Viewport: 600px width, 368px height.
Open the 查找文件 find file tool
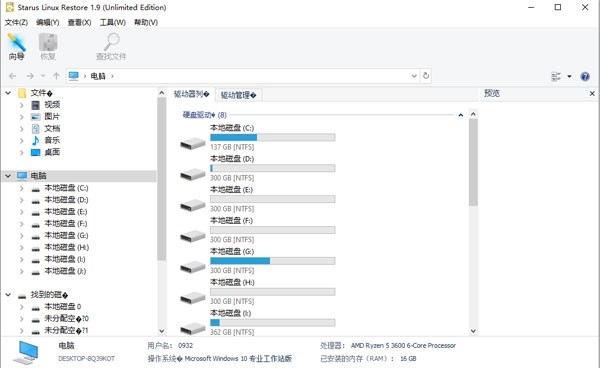111,47
